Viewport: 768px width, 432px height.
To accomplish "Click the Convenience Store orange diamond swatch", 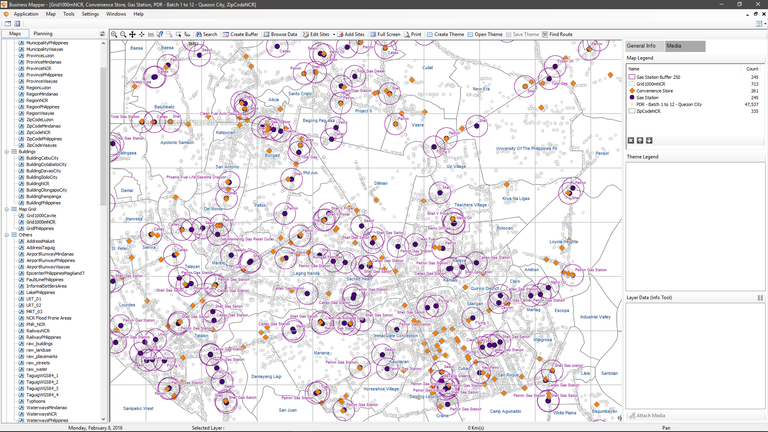I will (x=632, y=91).
